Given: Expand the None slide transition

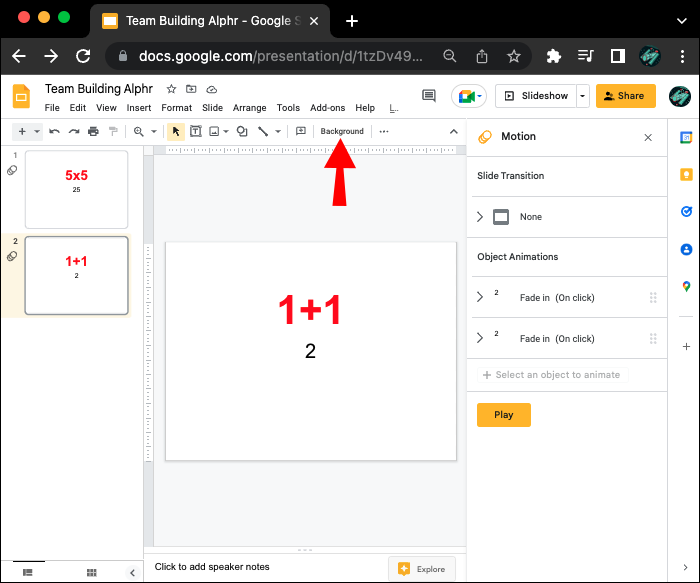Looking at the screenshot, I should [480, 217].
